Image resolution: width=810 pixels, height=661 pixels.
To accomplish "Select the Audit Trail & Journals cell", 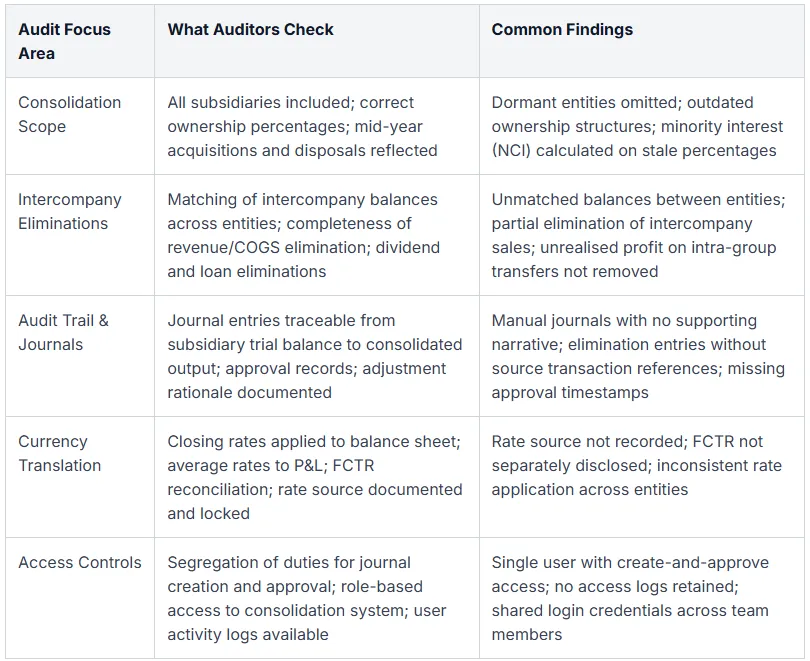I will point(80,356).
